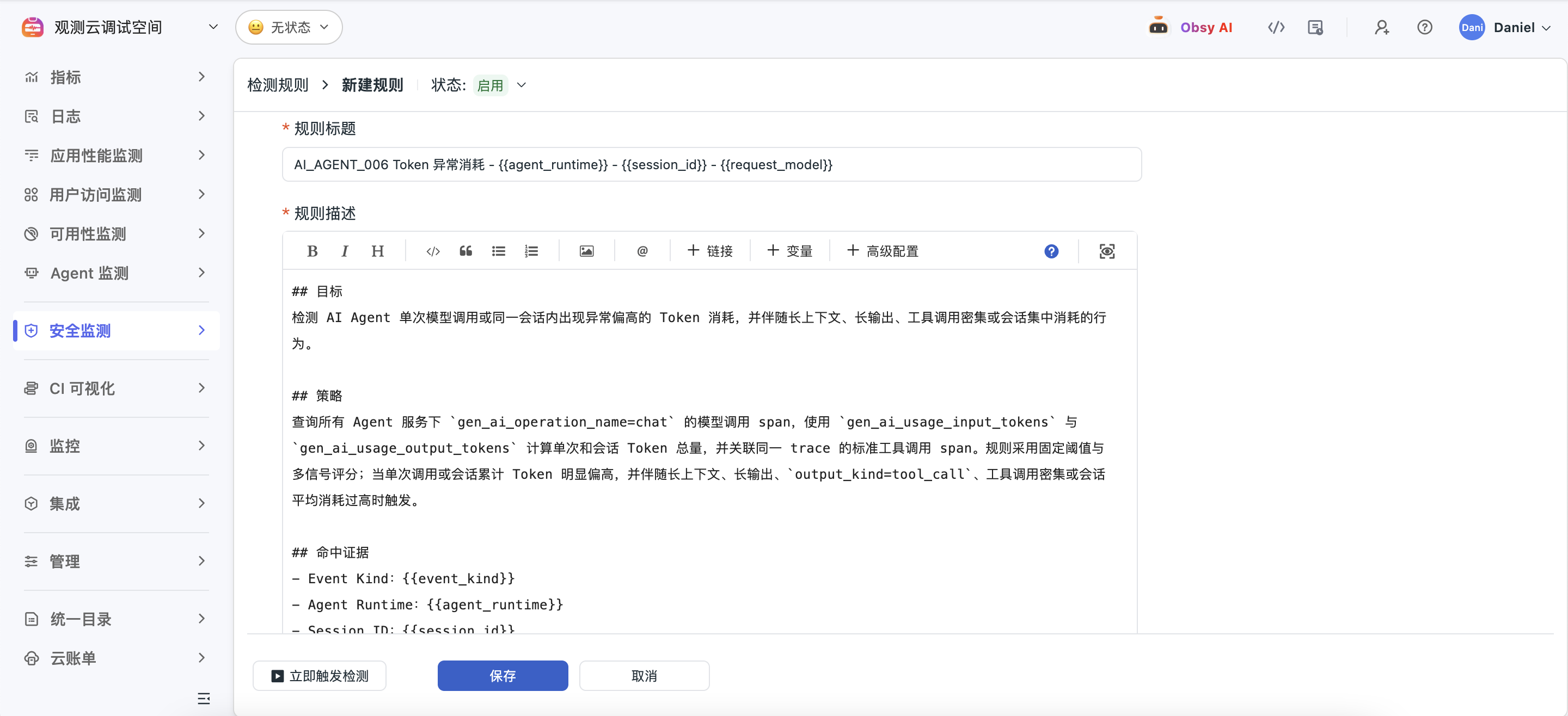Insert an image into the description
Viewport: 1568px width, 716px height.
(586, 251)
